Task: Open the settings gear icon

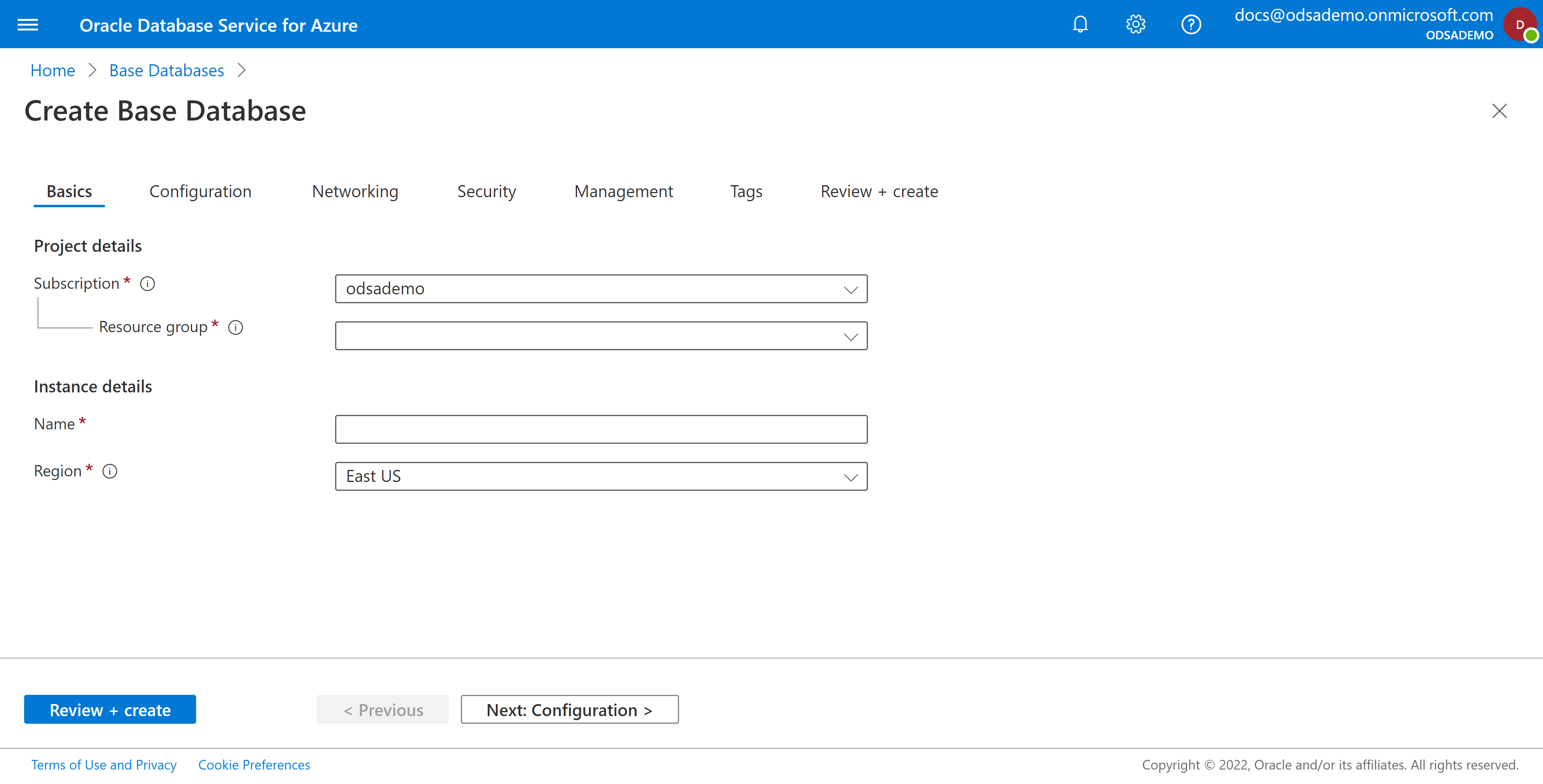Action: (x=1135, y=24)
